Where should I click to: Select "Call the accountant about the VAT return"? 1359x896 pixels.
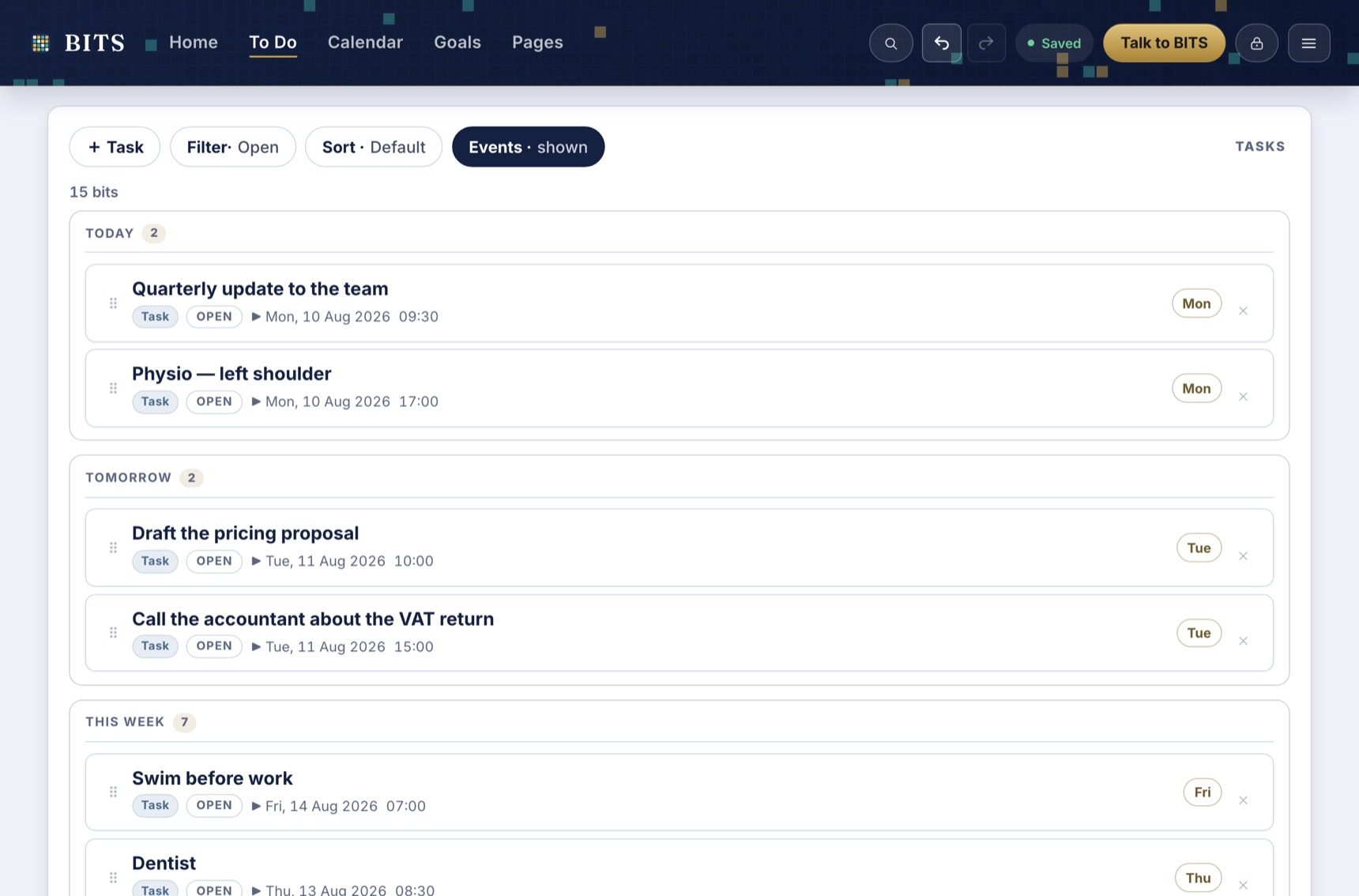313,619
